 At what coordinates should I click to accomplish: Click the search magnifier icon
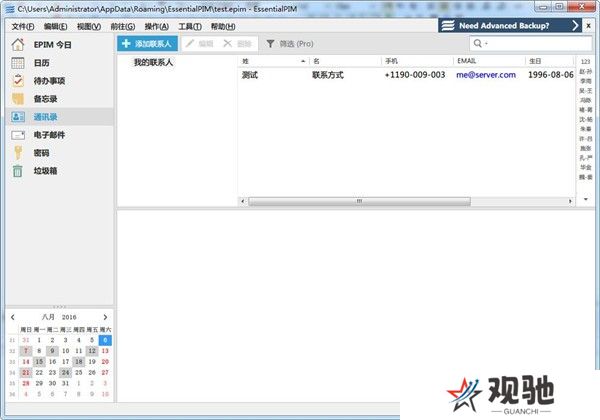pos(478,43)
